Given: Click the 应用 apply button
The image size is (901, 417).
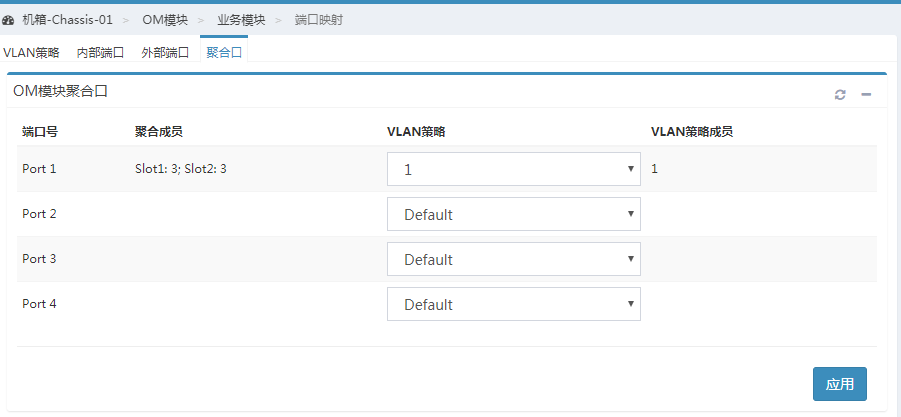Looking at the screenshot, I should click(840, 384).
